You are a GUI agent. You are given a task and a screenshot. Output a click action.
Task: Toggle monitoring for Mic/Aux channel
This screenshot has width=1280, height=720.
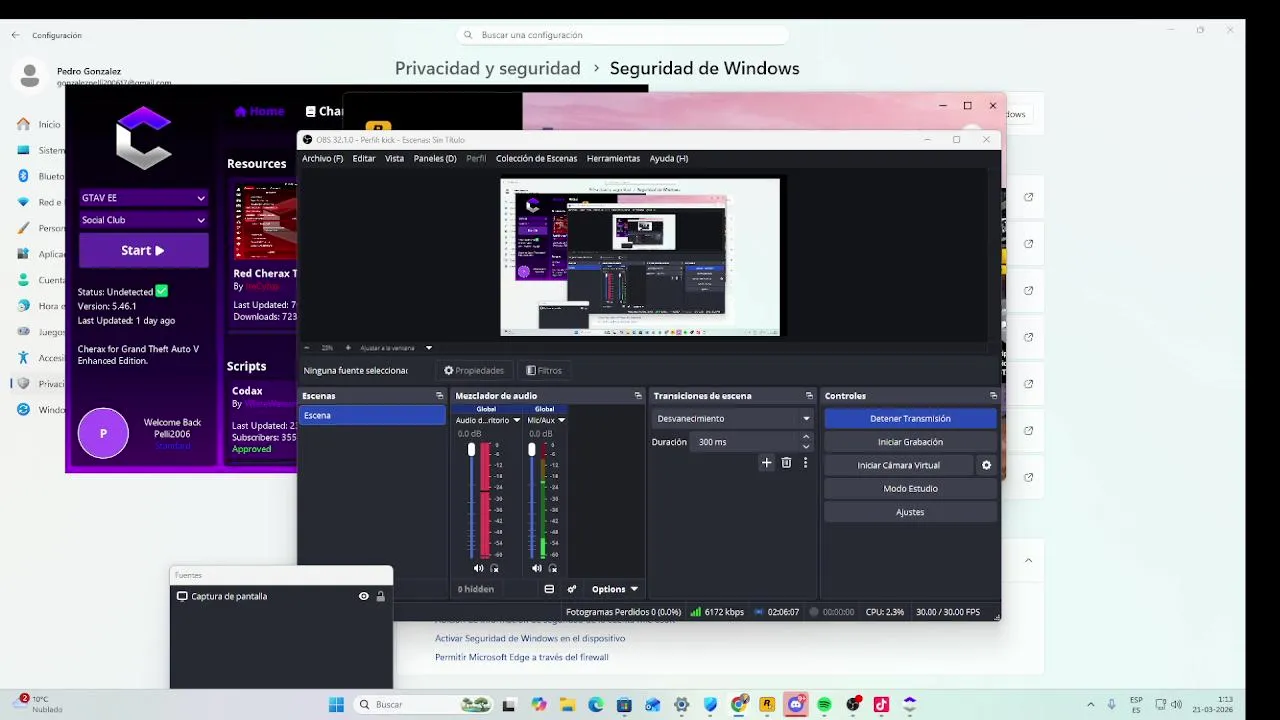click(x=553, y=568)
